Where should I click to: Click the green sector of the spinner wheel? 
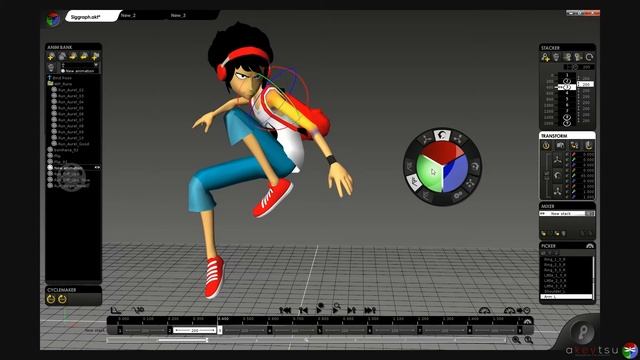click(428, 173)
